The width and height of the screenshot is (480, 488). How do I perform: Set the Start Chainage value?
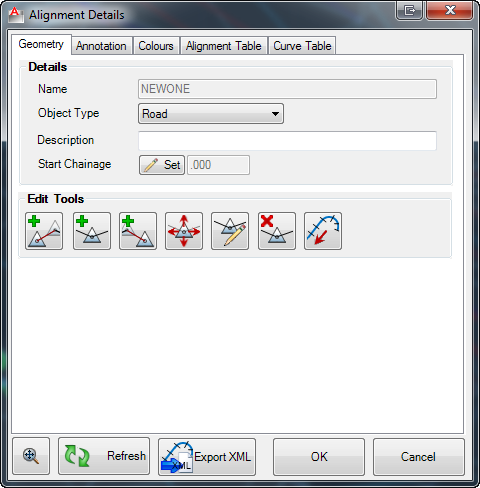click(x=162, y=165)
